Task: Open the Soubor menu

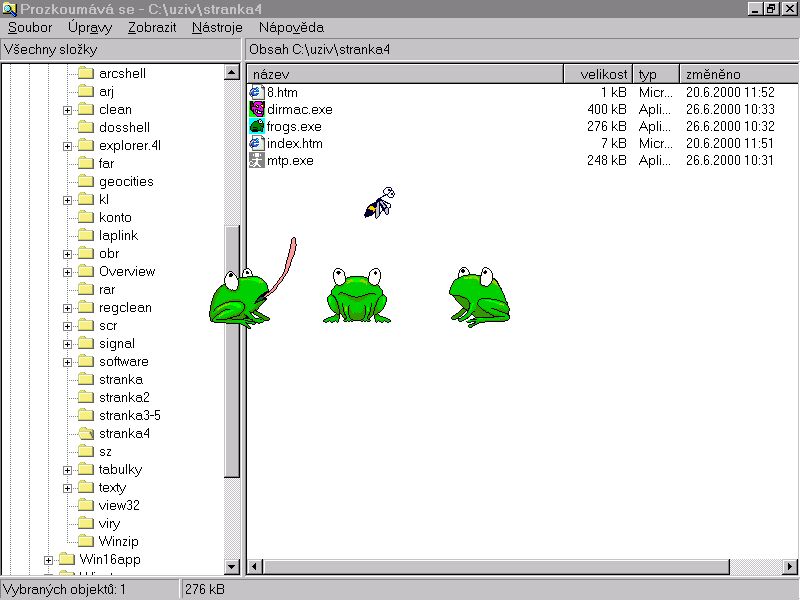Action: 29,28
